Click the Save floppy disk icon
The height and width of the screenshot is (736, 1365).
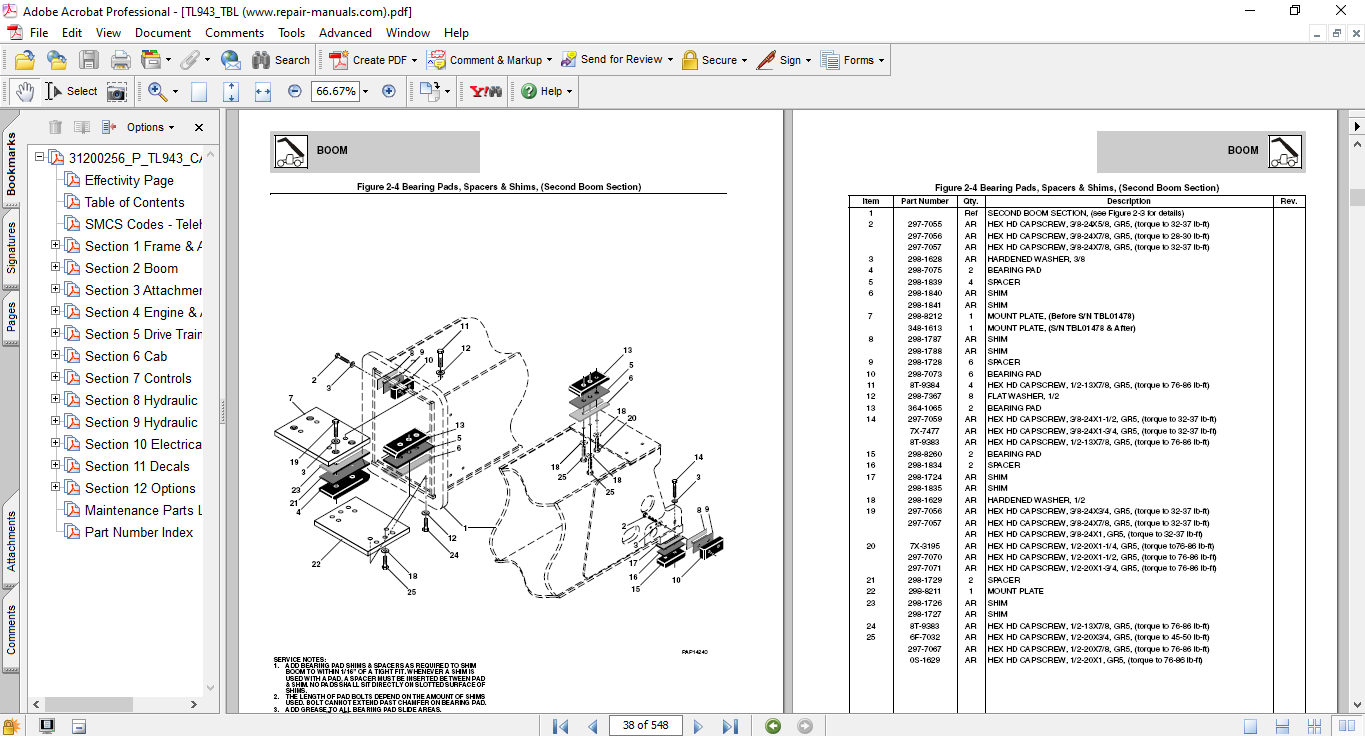89,60
